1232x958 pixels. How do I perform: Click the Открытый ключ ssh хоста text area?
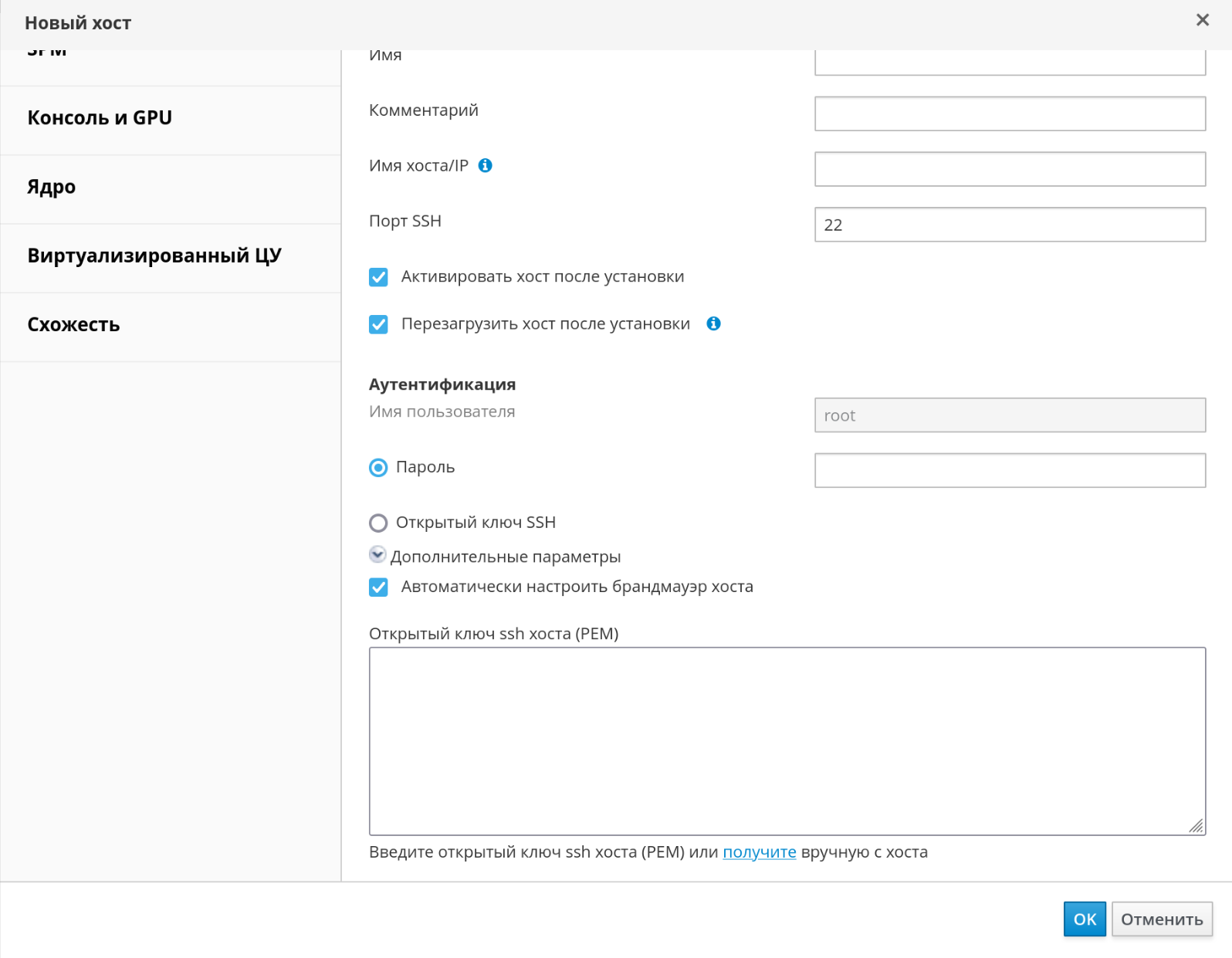[786, 740]
